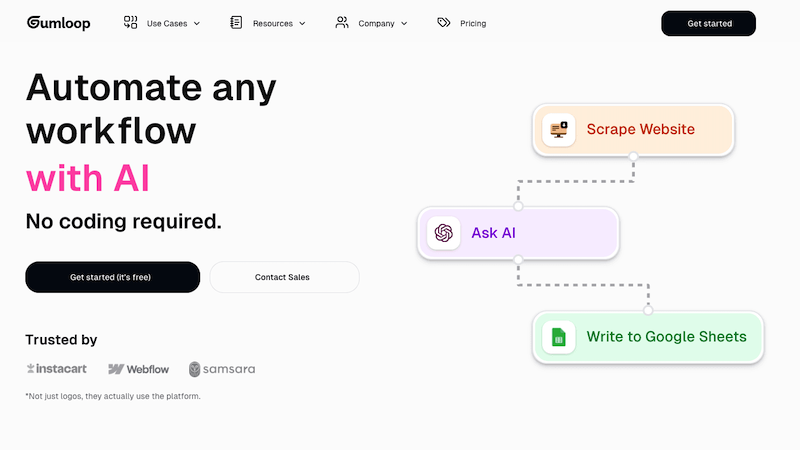Click Get started in the header
The image size is (800, 450).
[x=709, y=23]
